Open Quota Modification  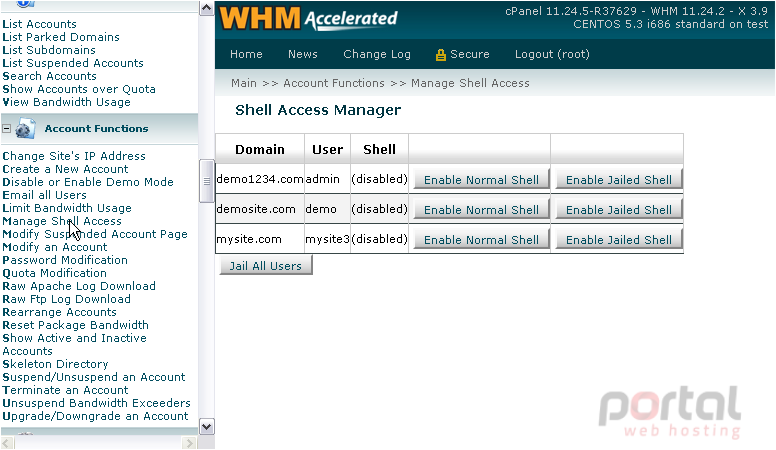click(x=54, y=273)
